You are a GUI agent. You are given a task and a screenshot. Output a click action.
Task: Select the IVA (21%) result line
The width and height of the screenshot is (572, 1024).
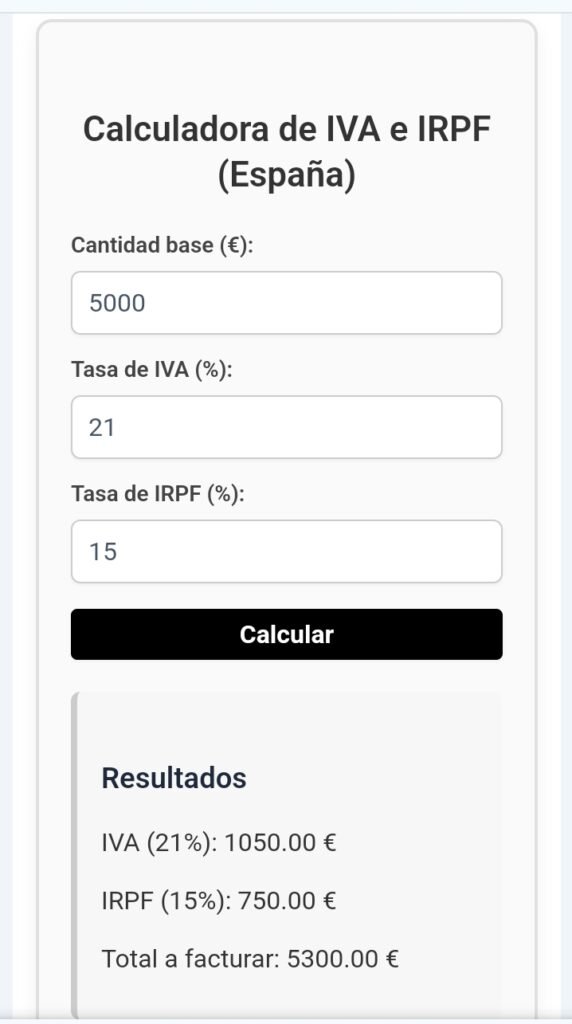(219, 843)
